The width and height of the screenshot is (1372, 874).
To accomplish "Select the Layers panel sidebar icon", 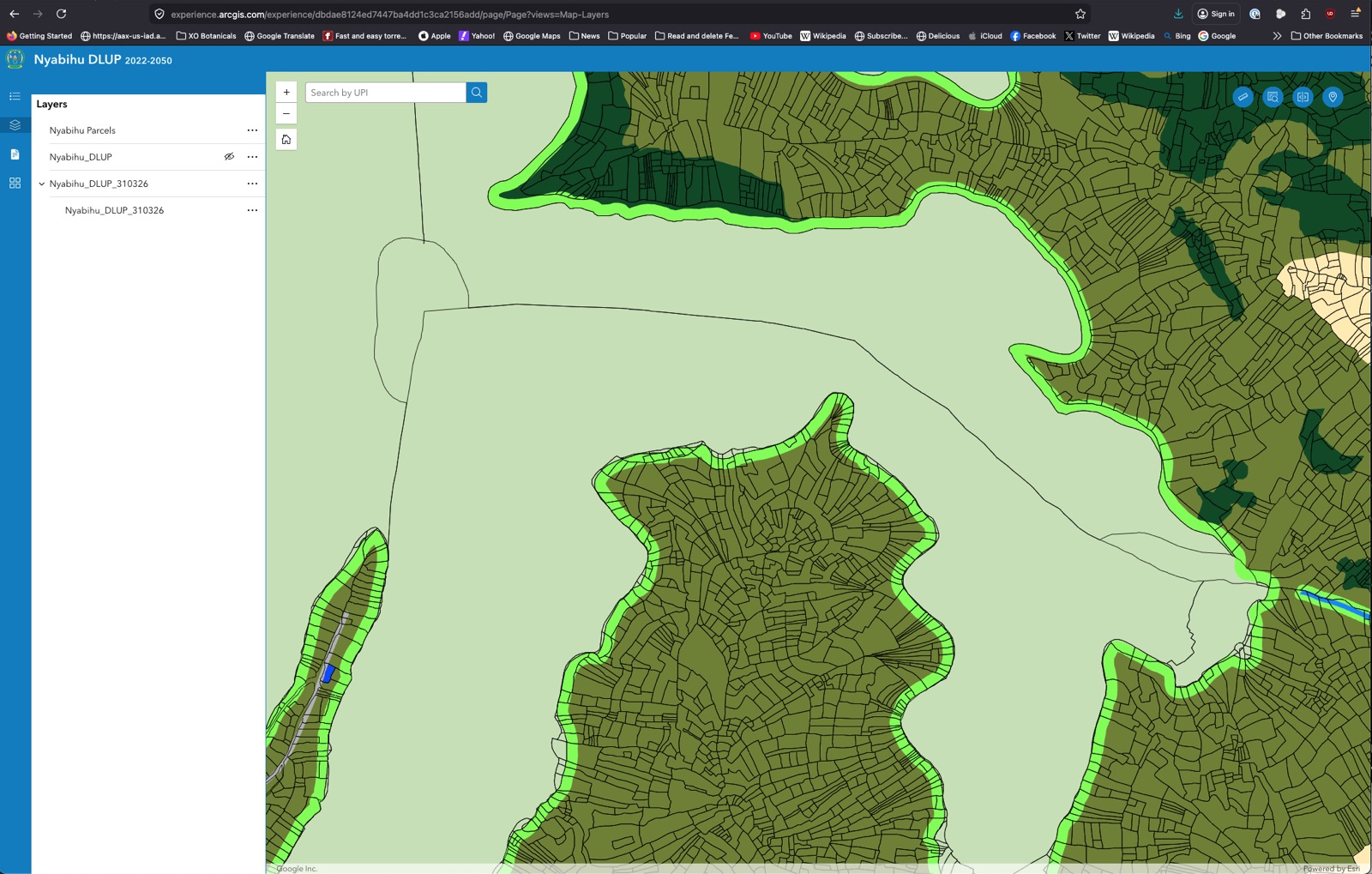I will 14,124.
